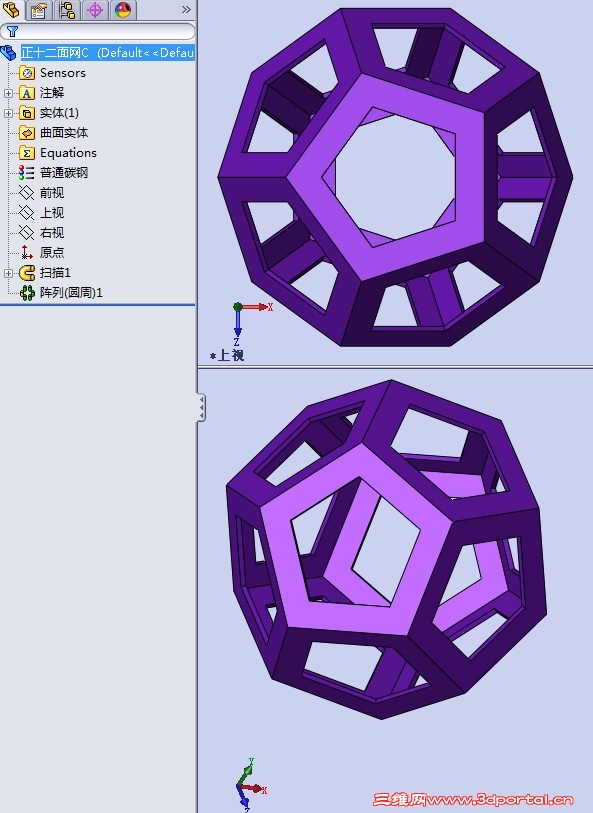Viewport: 593px width, 813px height.
Task: Click the 上视 plane icon
Action: 26,213
